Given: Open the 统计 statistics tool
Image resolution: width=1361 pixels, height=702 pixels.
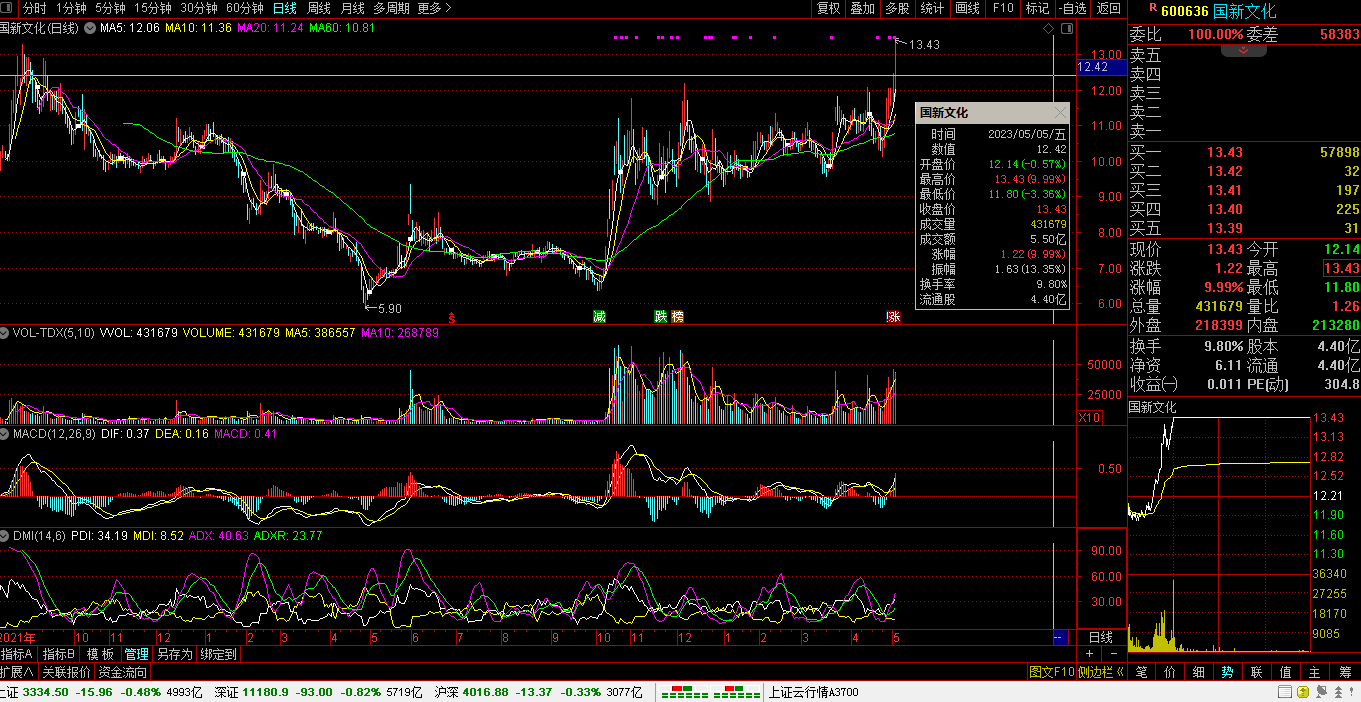Looking at the screenshot, I should pos(932,8).
